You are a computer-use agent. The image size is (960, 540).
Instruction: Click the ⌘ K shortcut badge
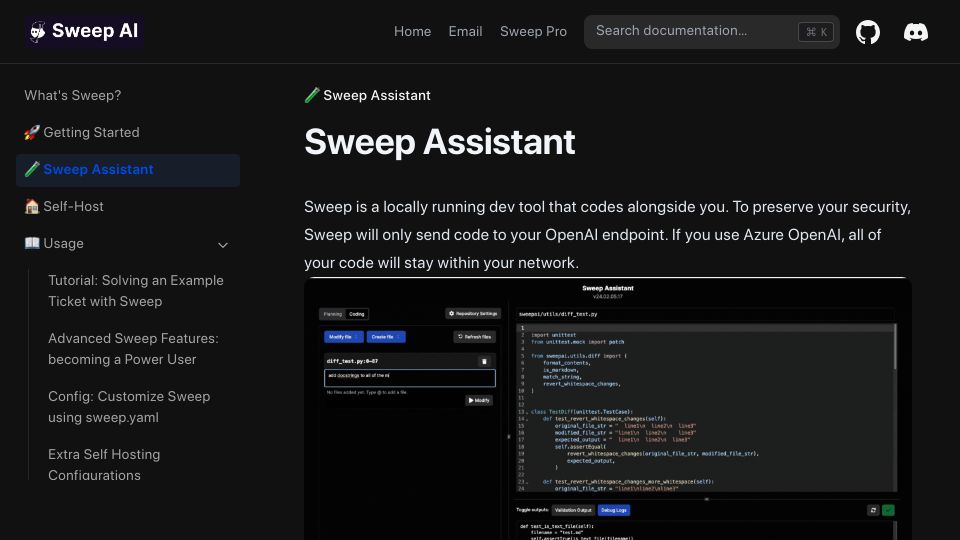816,32
